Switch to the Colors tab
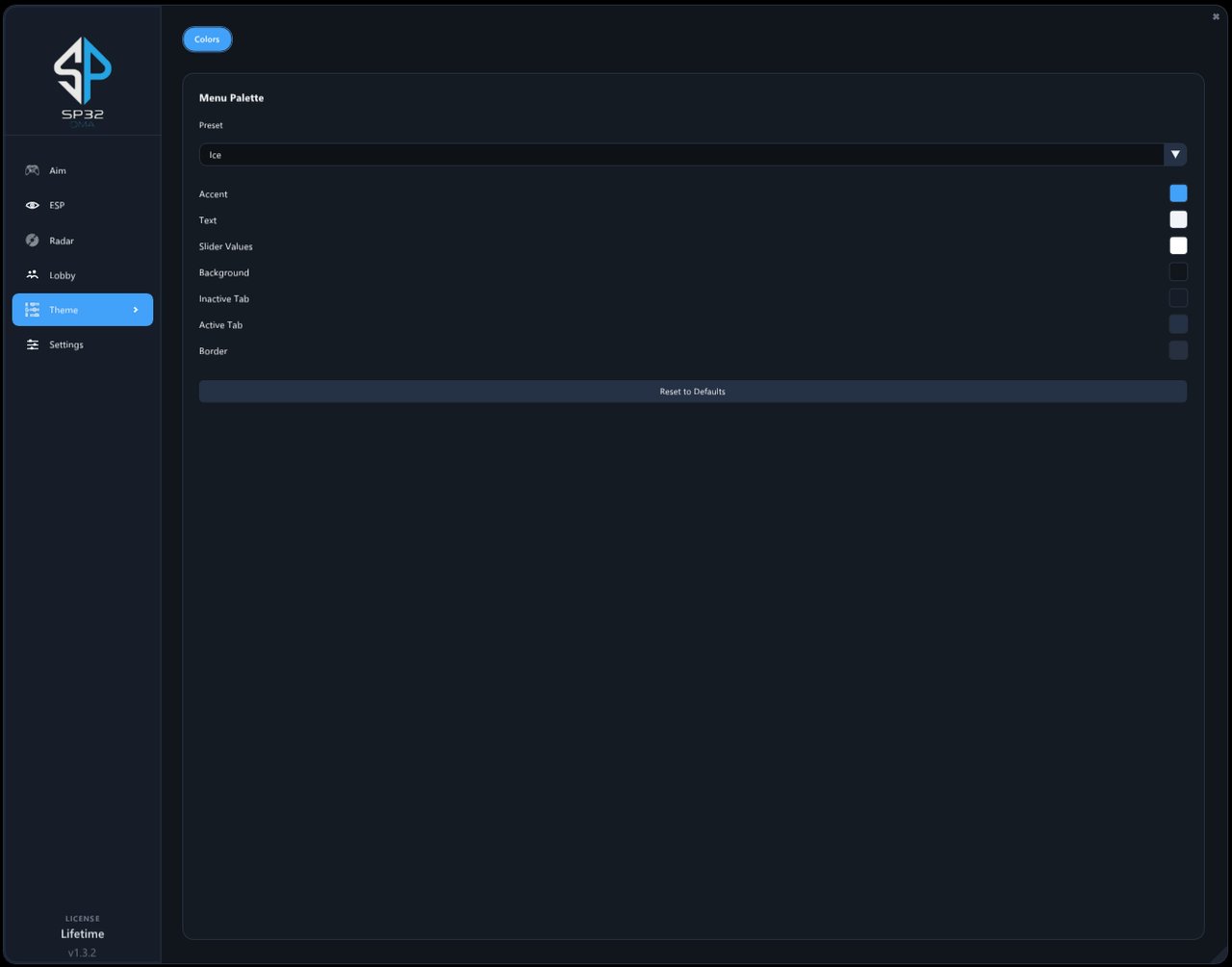1232x967 pixels. click(207, 39)
